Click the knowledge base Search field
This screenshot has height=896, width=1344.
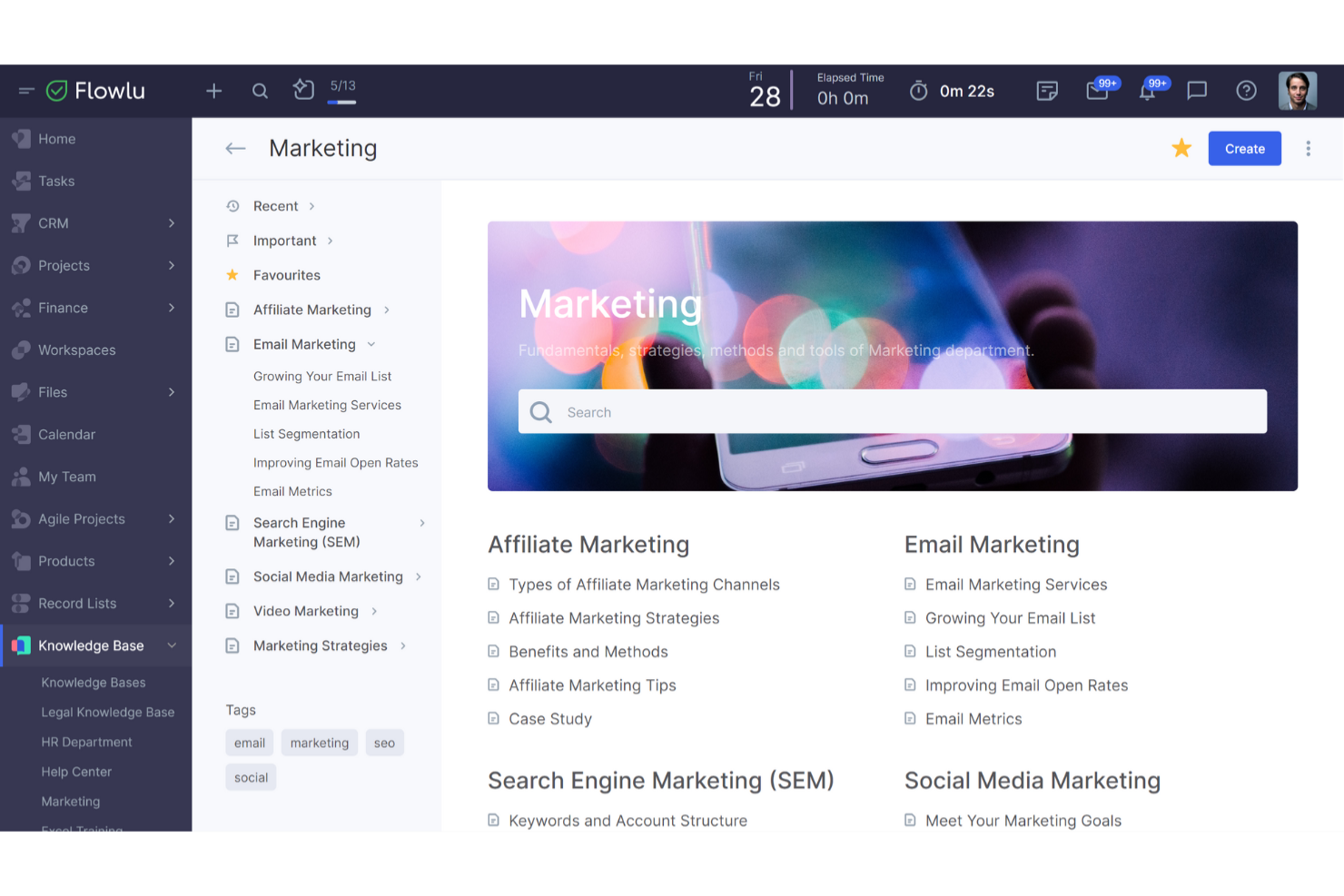tap(892, 412)
